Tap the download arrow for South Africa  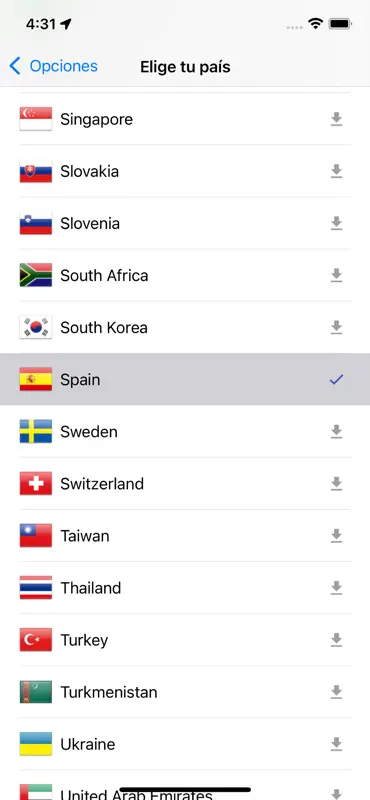pos(336,275)
